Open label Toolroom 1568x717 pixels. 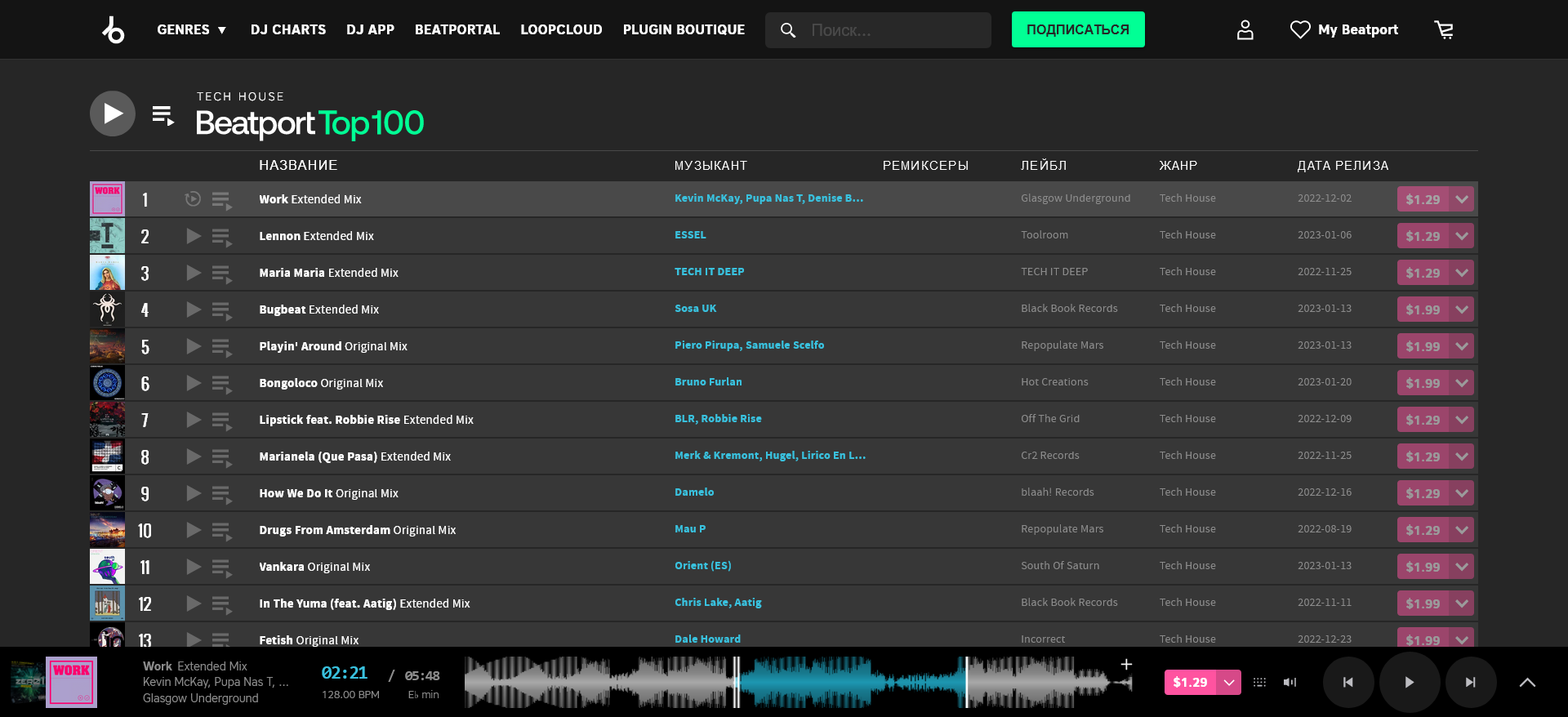point(1045,234)
